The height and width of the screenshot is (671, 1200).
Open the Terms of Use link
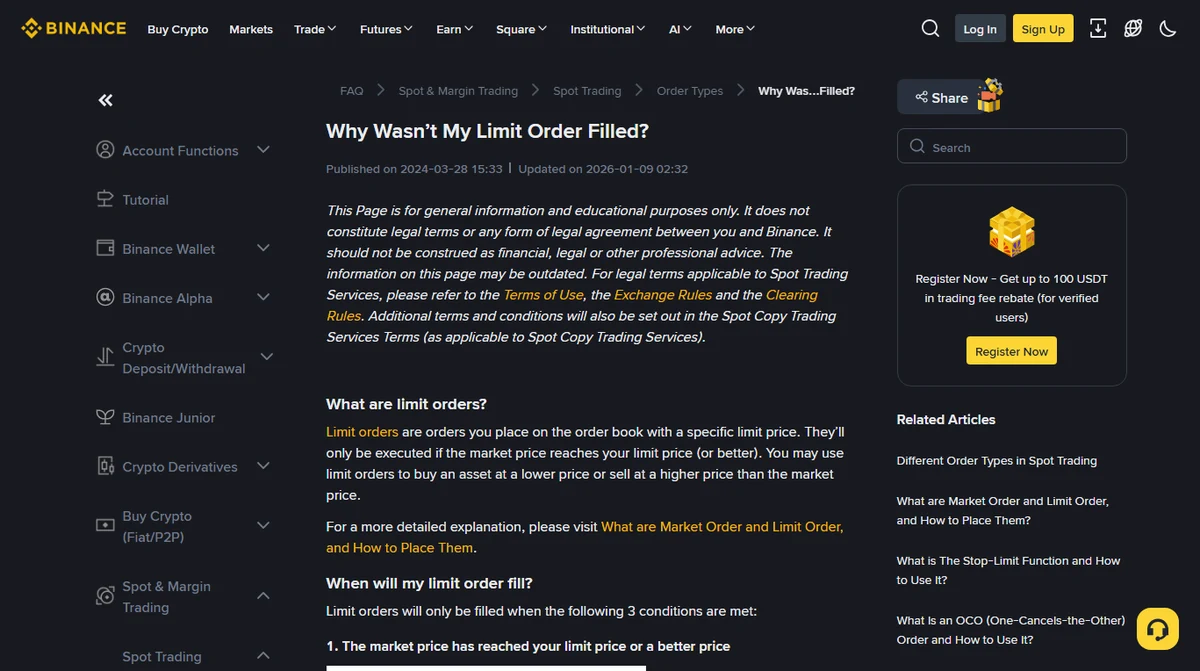point(543,295)
